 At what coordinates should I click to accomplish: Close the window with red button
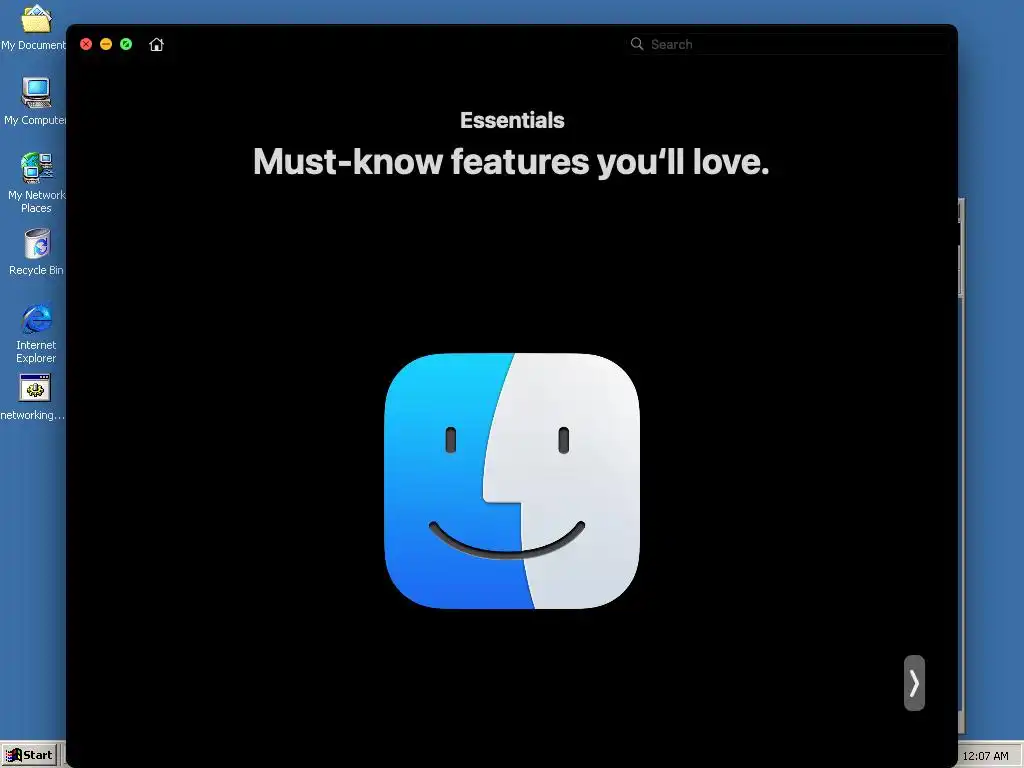86,44
